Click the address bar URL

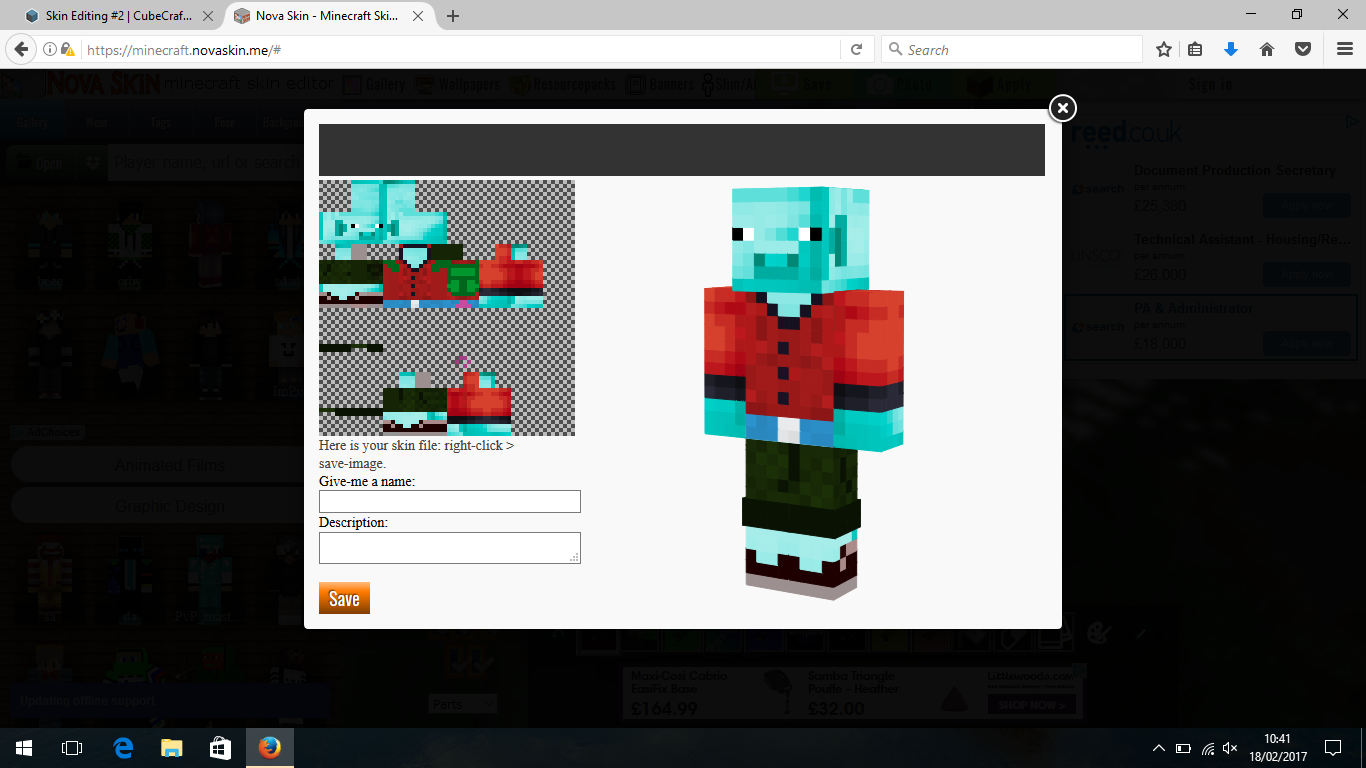183,50
